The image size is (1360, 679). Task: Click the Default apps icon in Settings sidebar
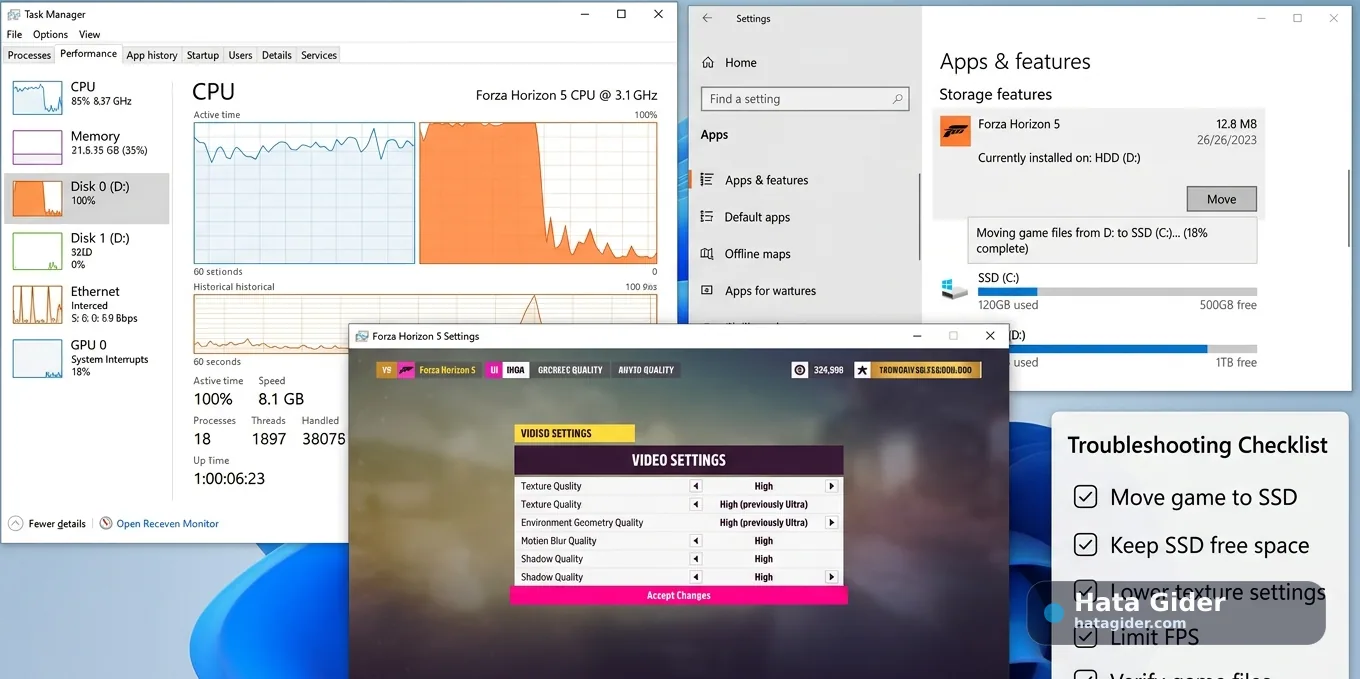point(707,217)
